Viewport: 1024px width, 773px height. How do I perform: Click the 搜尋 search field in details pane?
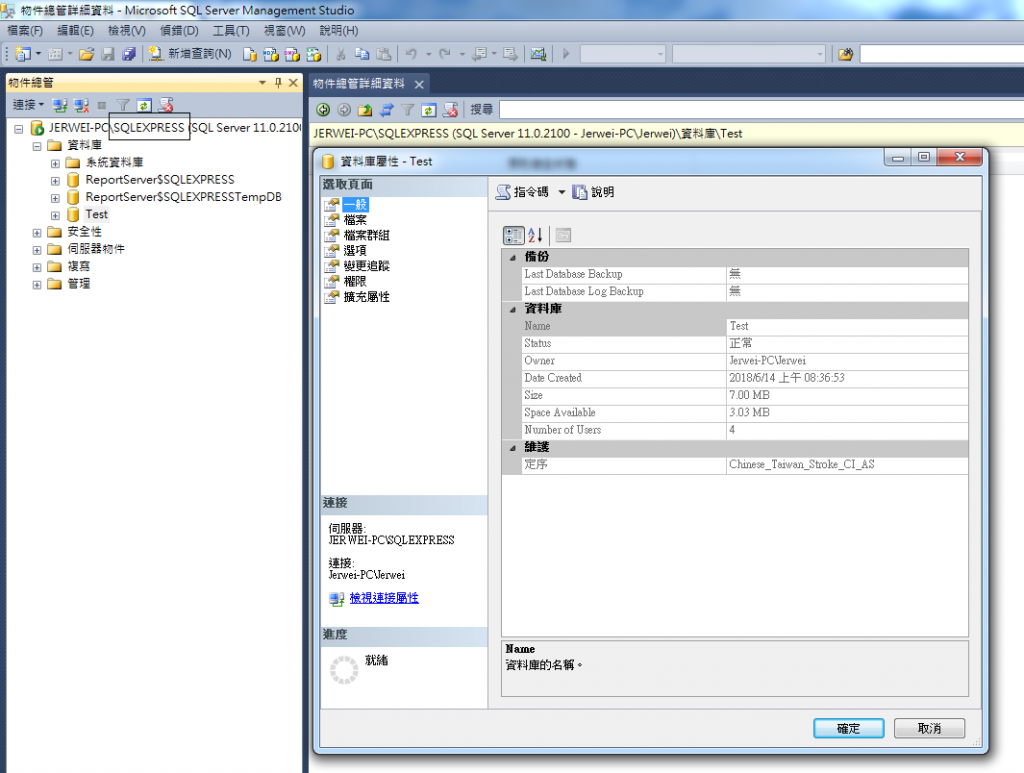pyautogui.click(x=761, y=110)
